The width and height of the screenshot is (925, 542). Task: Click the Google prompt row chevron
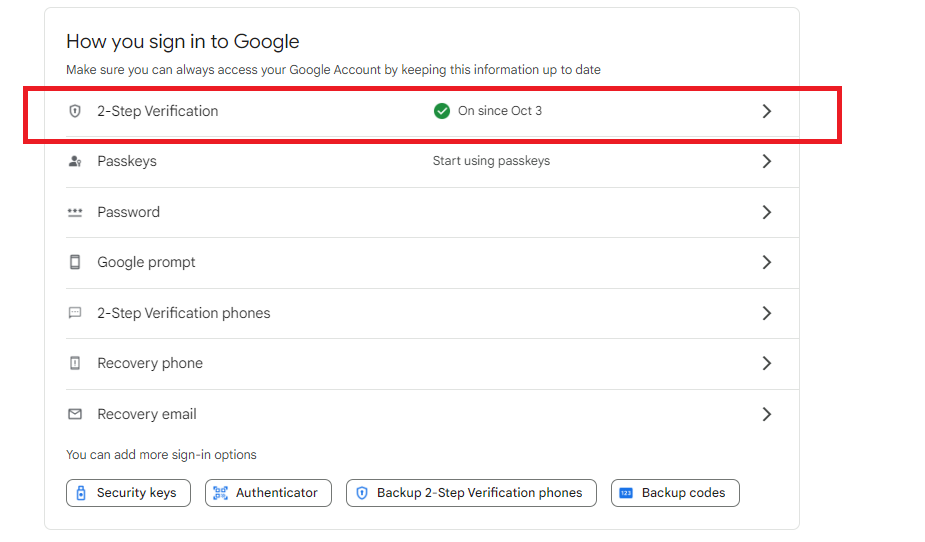pos(767,262)
